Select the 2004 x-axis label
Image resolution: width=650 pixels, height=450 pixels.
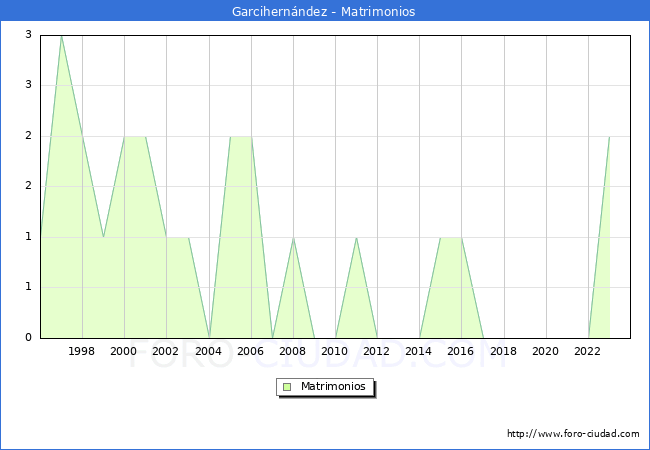click(x=209, y=351)
